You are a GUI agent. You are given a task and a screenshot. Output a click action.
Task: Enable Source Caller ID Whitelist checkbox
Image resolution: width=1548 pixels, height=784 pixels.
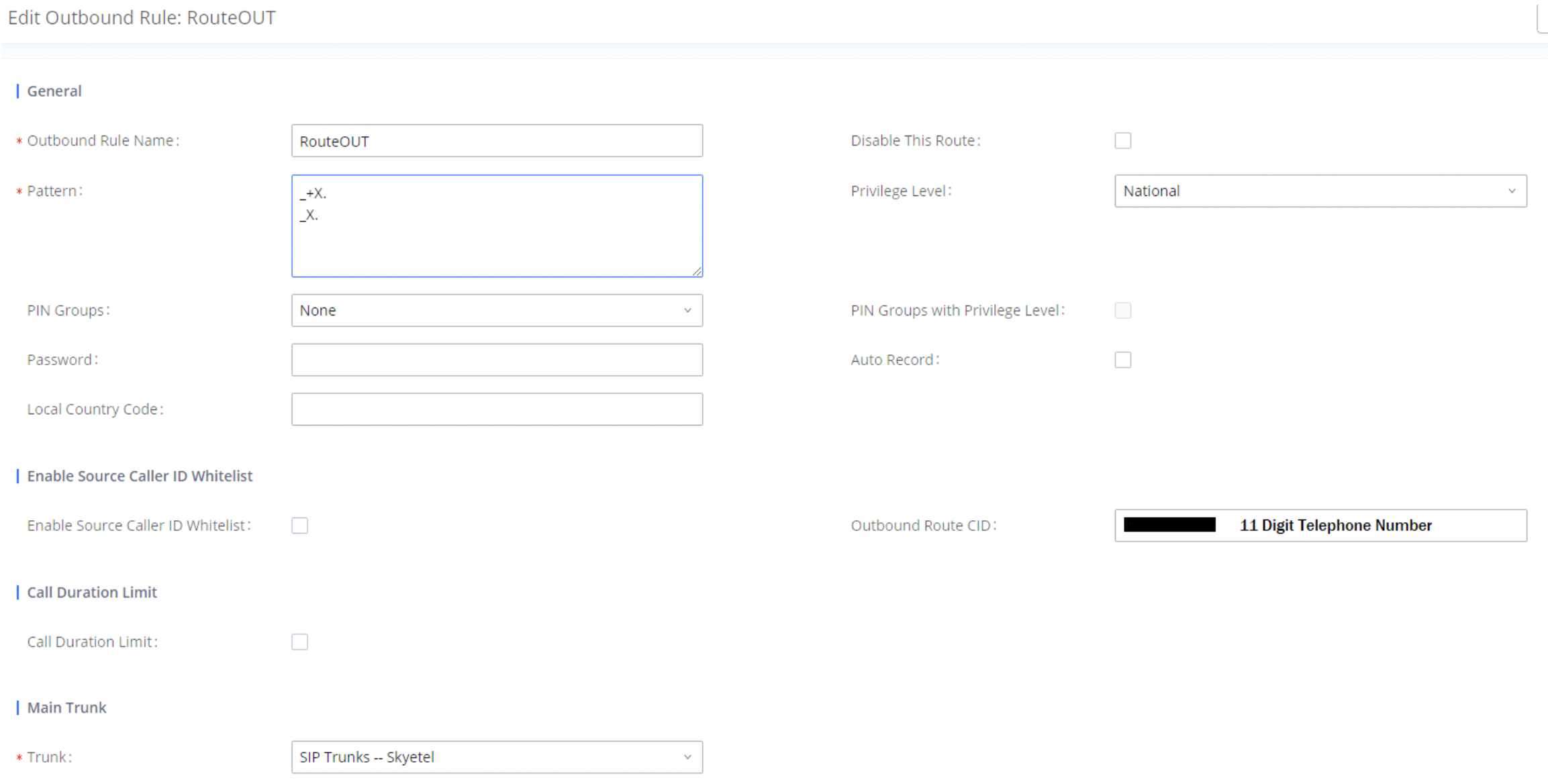(299, 526)
